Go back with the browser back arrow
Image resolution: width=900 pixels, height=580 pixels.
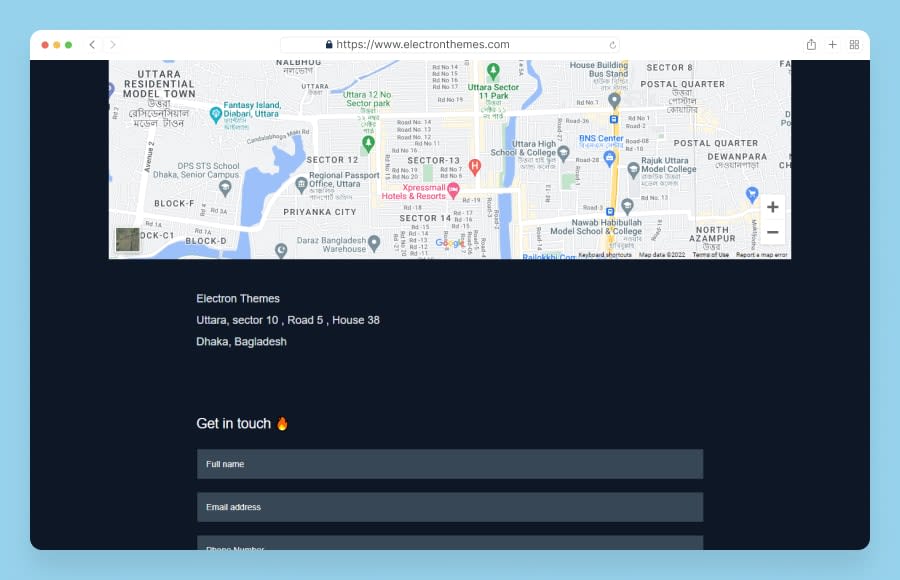coord(92,44)
